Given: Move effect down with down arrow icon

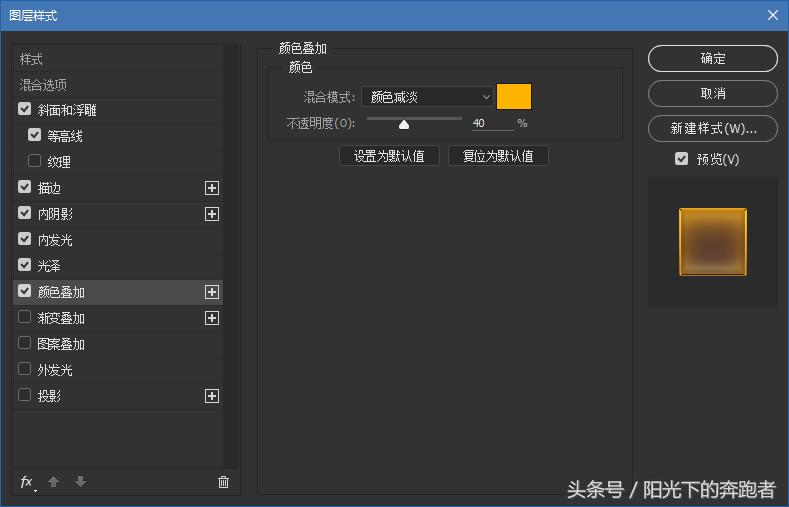Looking at the screenshot, I should 81,482.
